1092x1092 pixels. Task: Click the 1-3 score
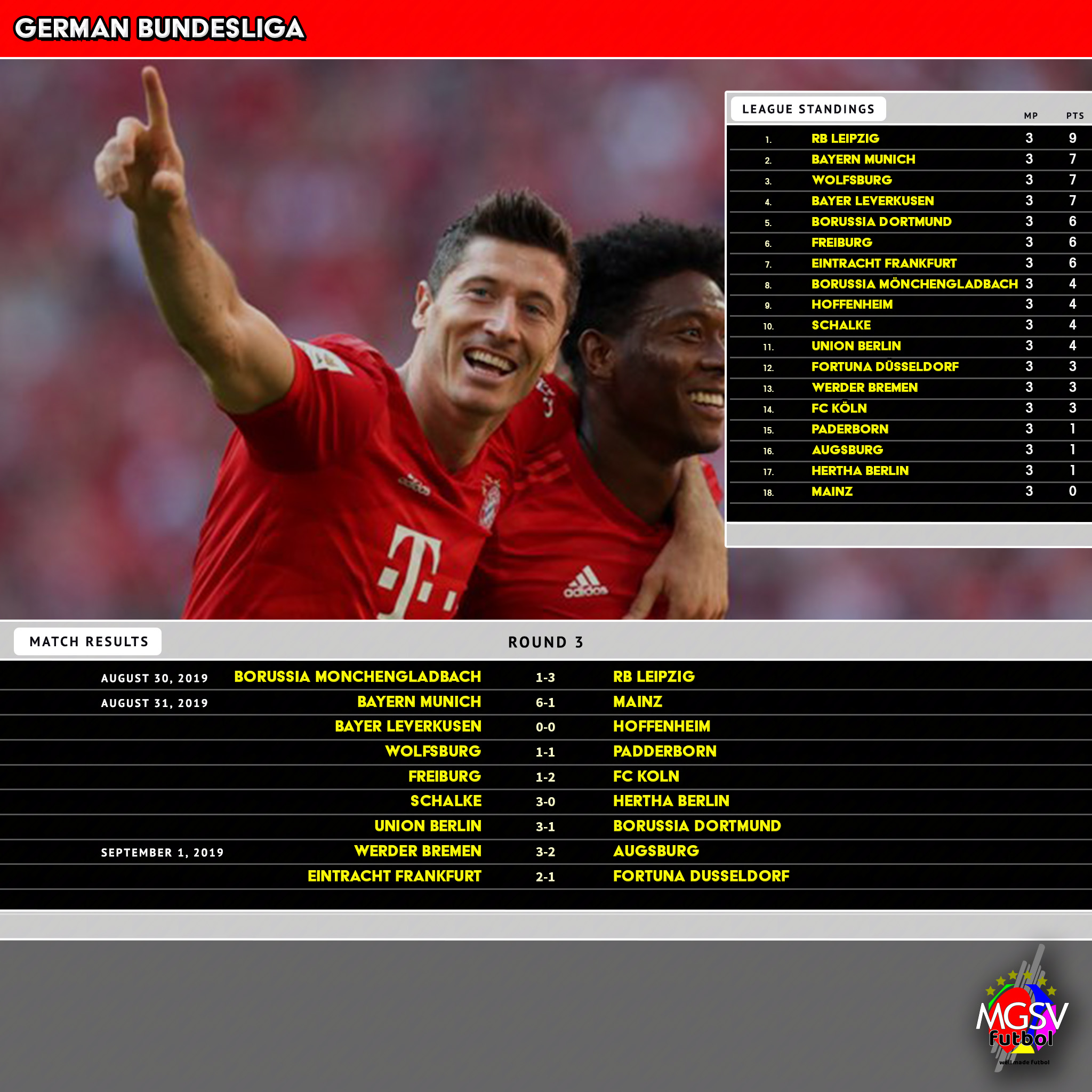tap(545, 678)
